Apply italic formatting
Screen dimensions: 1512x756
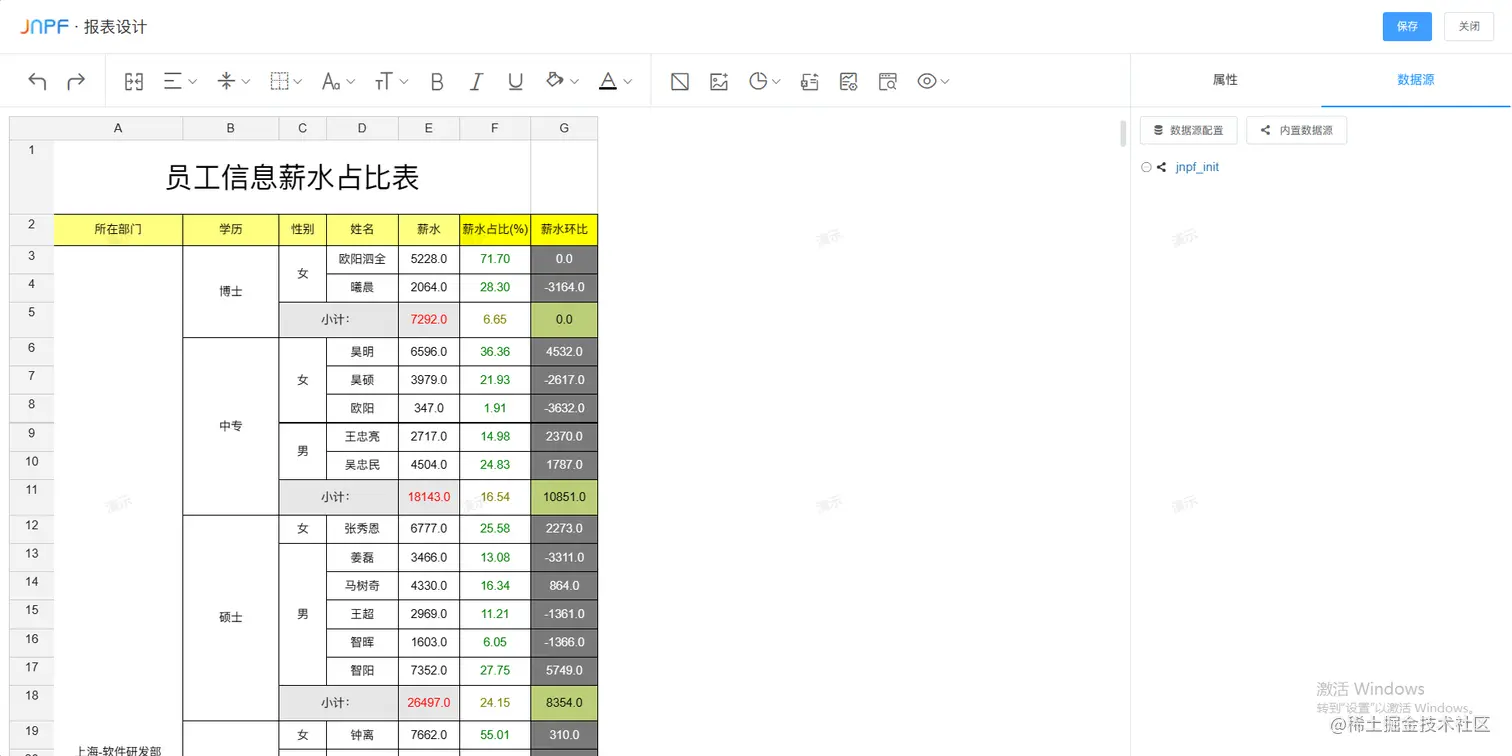[x=476, y=81]
